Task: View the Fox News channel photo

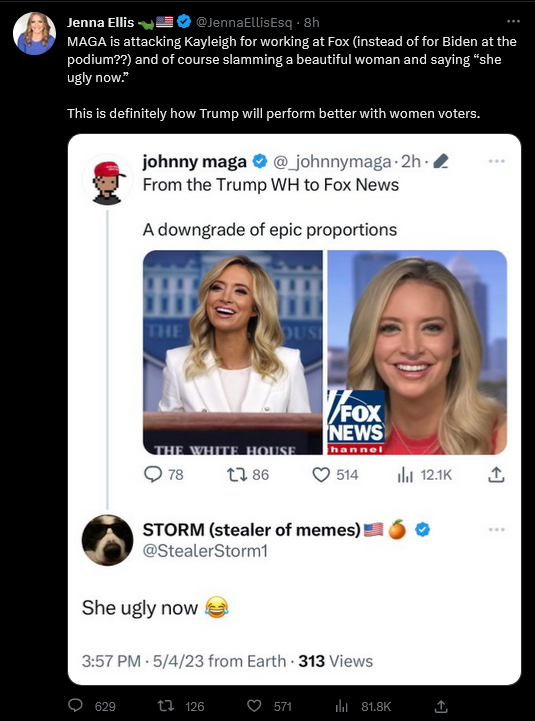Action: point(417,352)
